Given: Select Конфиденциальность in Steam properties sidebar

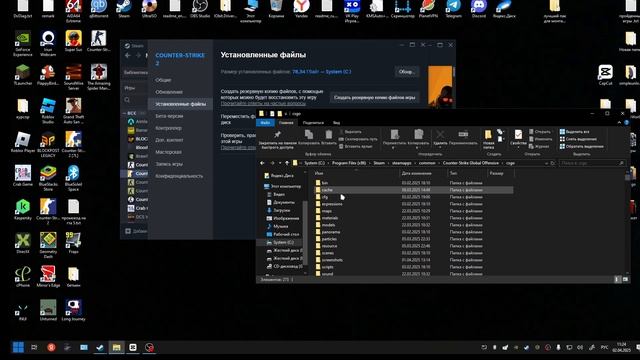Looking at the screenshot, I should tap(179, 176).
